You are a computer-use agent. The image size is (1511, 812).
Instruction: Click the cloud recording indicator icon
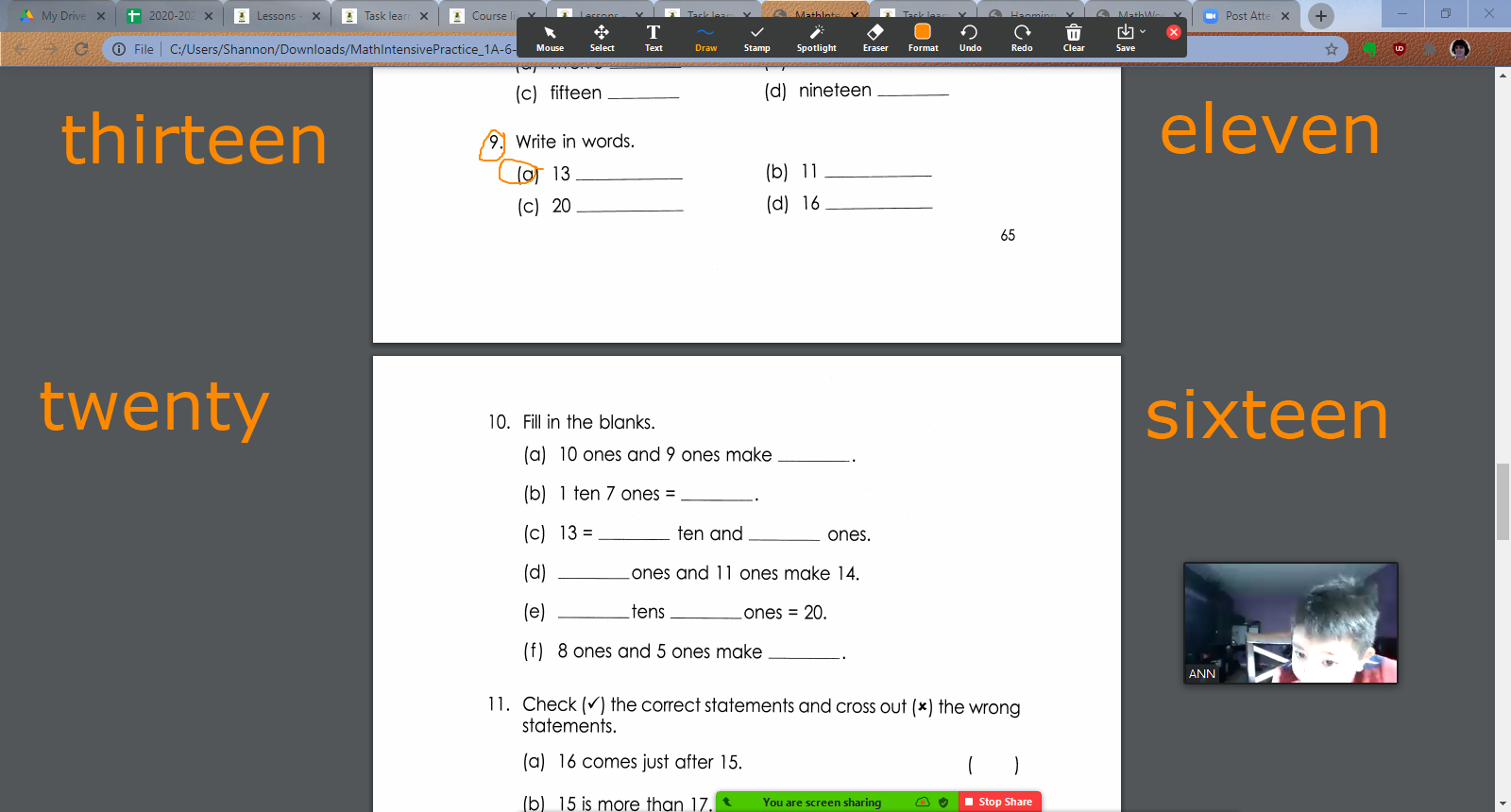923,803
